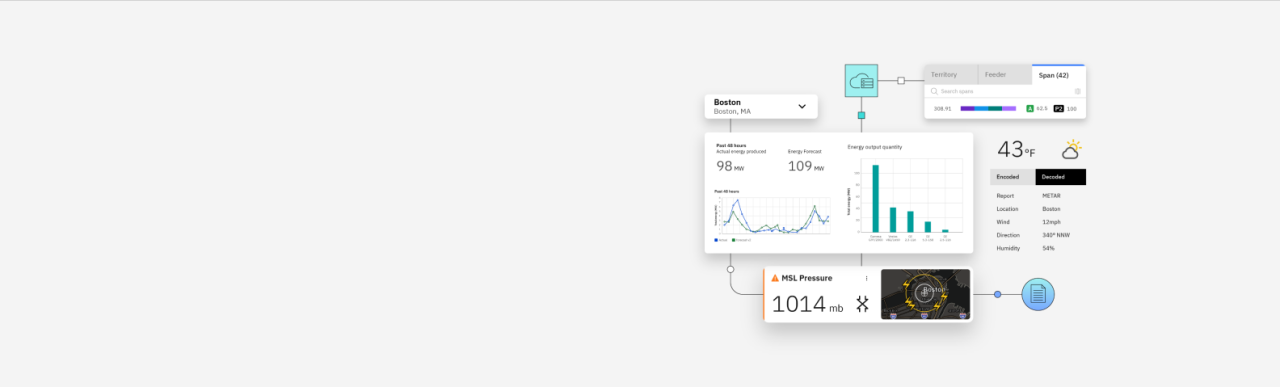Click the 54% humidity value
Viewport: 1280px width, 387px height.
coord(1048,248)
